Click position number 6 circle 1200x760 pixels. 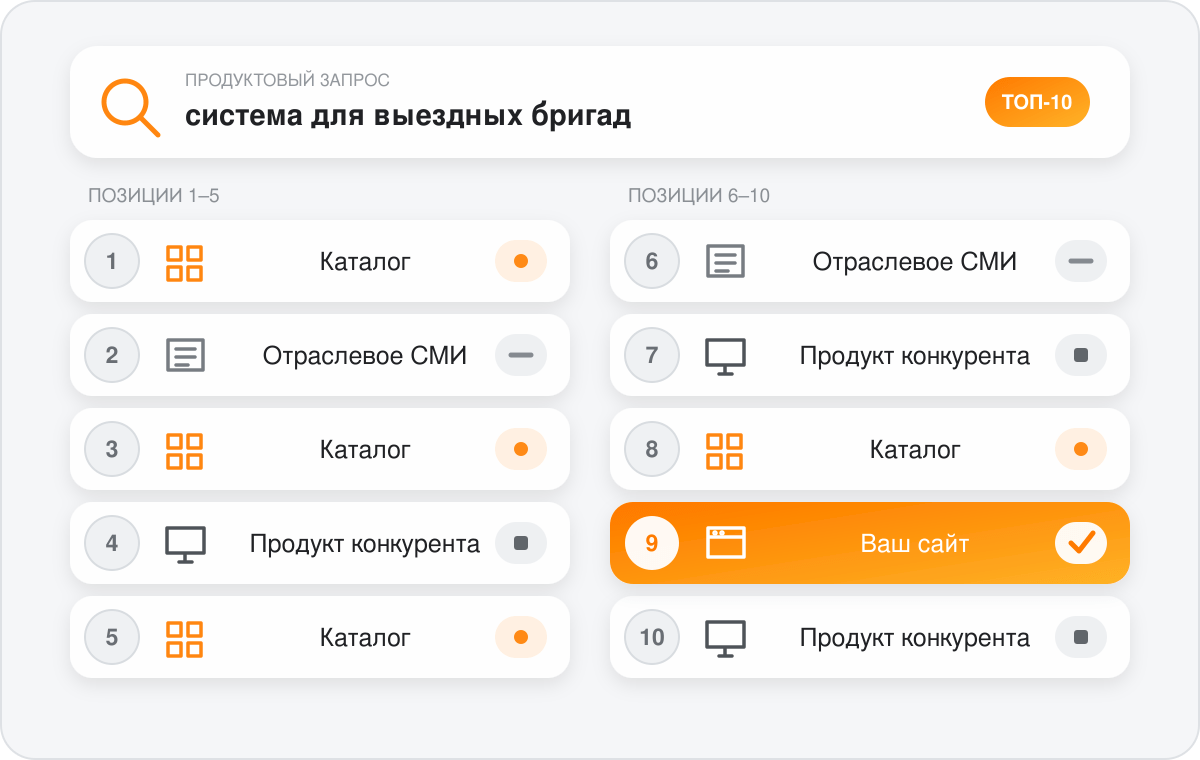tap(652, 262)
